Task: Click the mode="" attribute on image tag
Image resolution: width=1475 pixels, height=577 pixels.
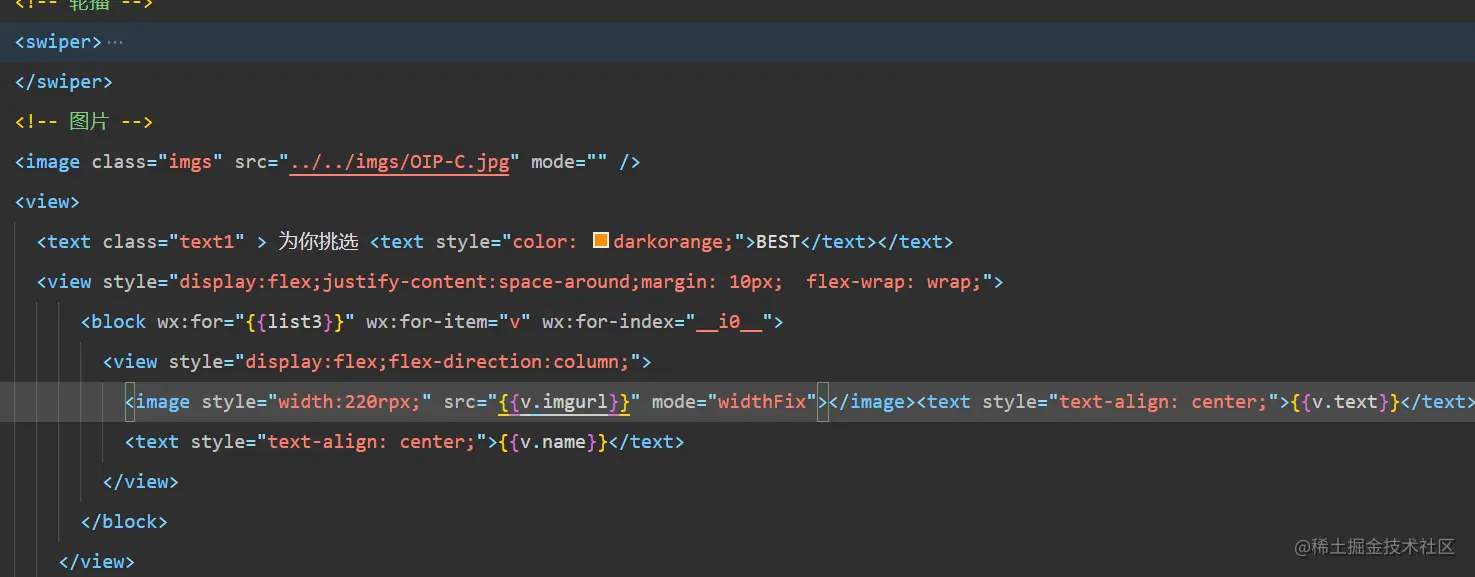Action: tap(569, 162)
